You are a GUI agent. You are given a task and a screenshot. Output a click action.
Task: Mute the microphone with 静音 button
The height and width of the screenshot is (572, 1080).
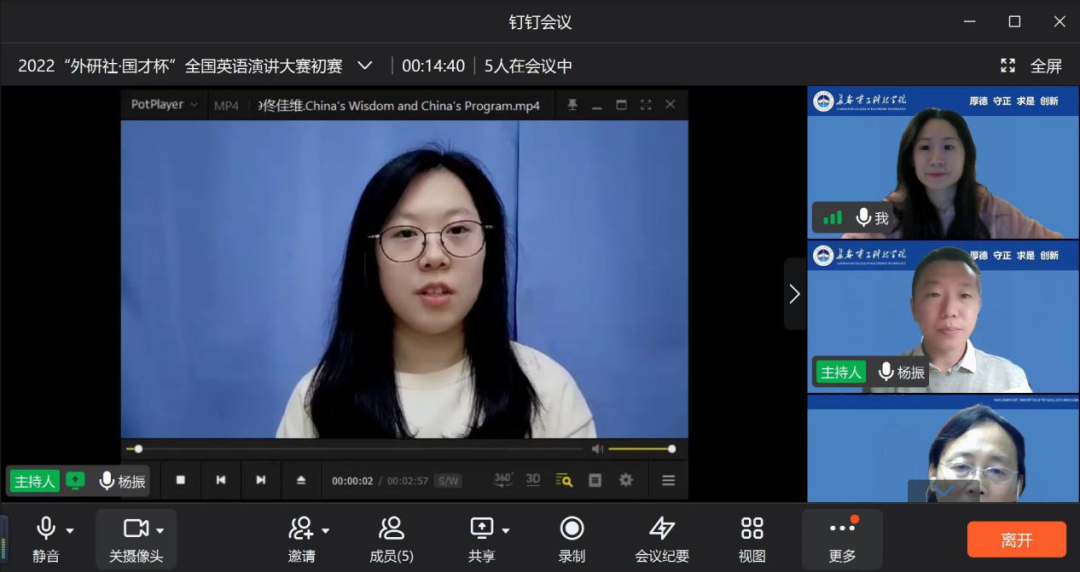[x=45, y=539]
